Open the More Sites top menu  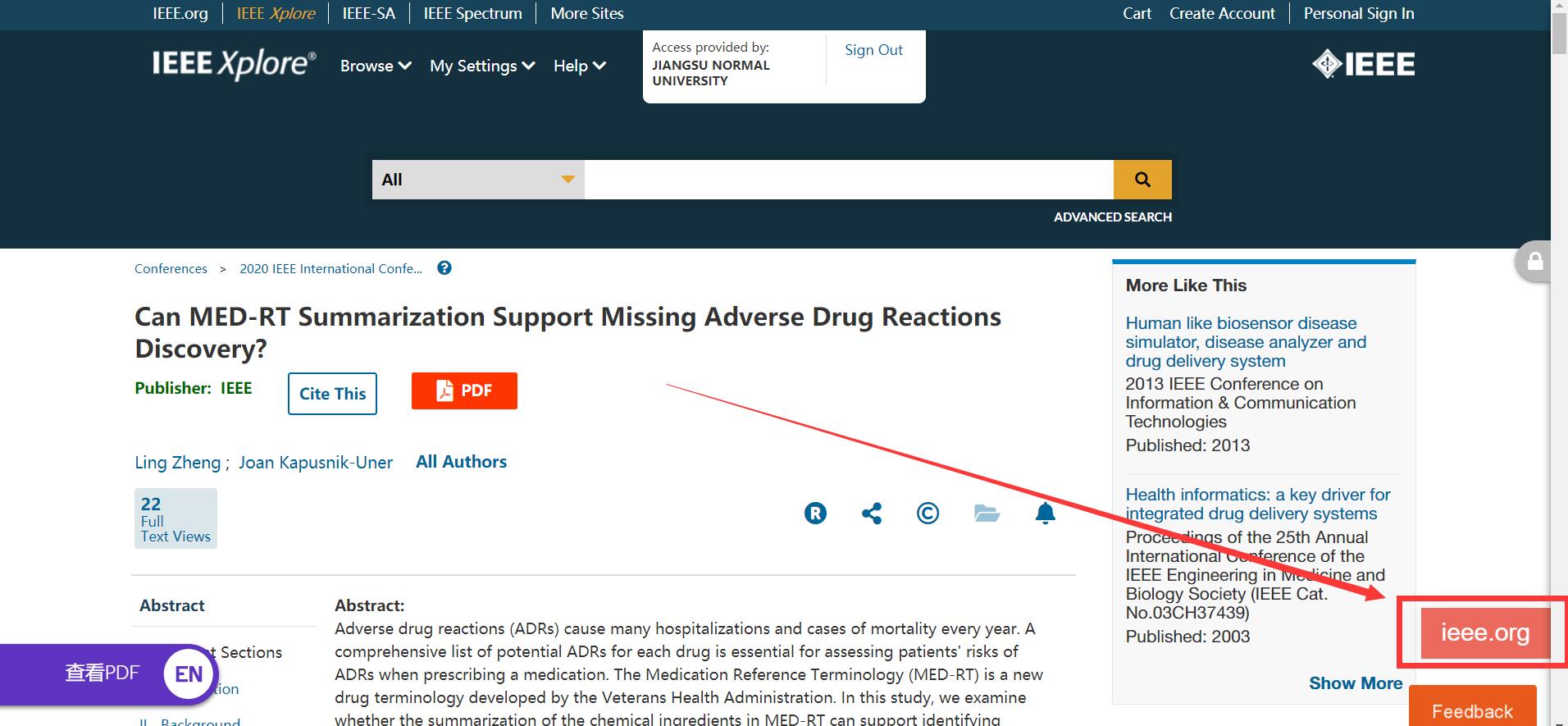click(586, 14)
